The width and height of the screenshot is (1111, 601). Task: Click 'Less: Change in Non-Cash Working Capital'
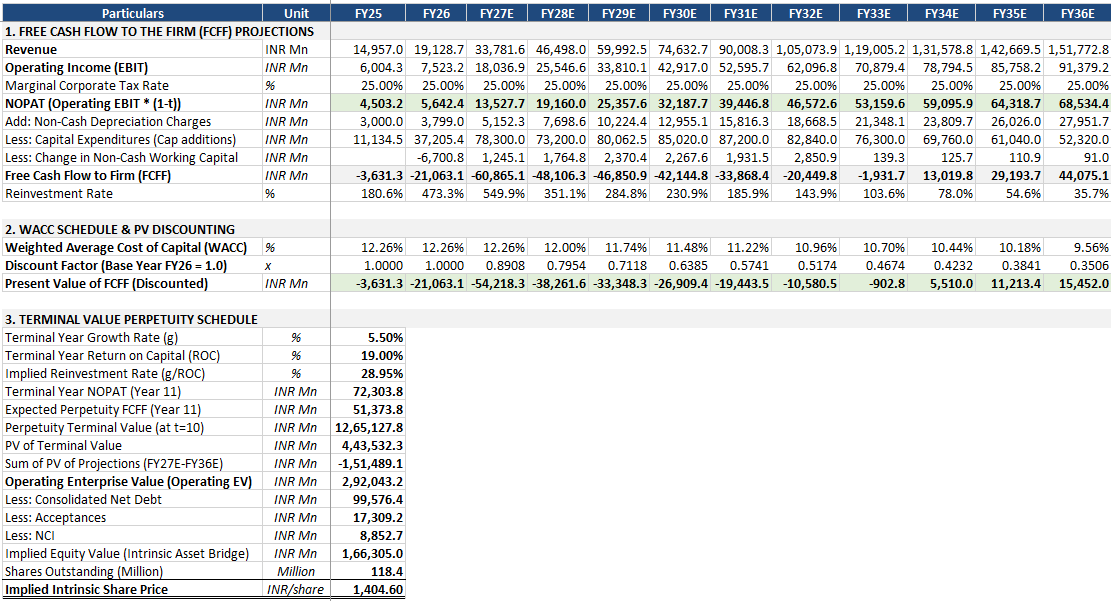(121, 157)
